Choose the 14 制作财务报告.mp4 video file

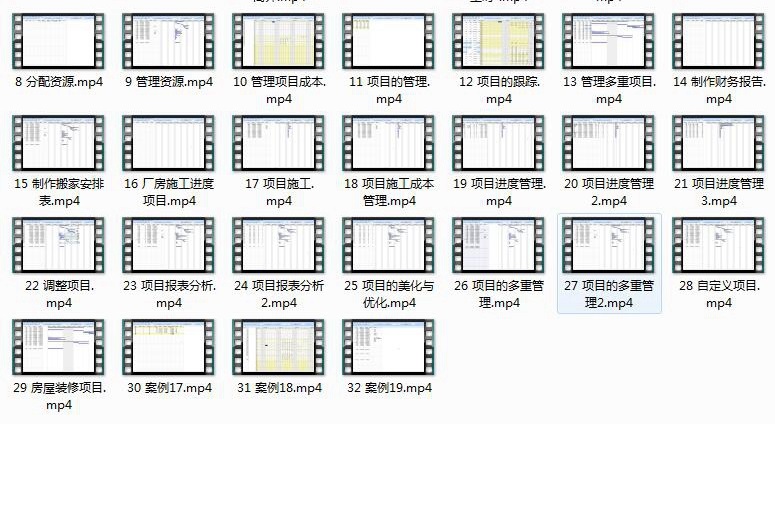pos(719,42)
